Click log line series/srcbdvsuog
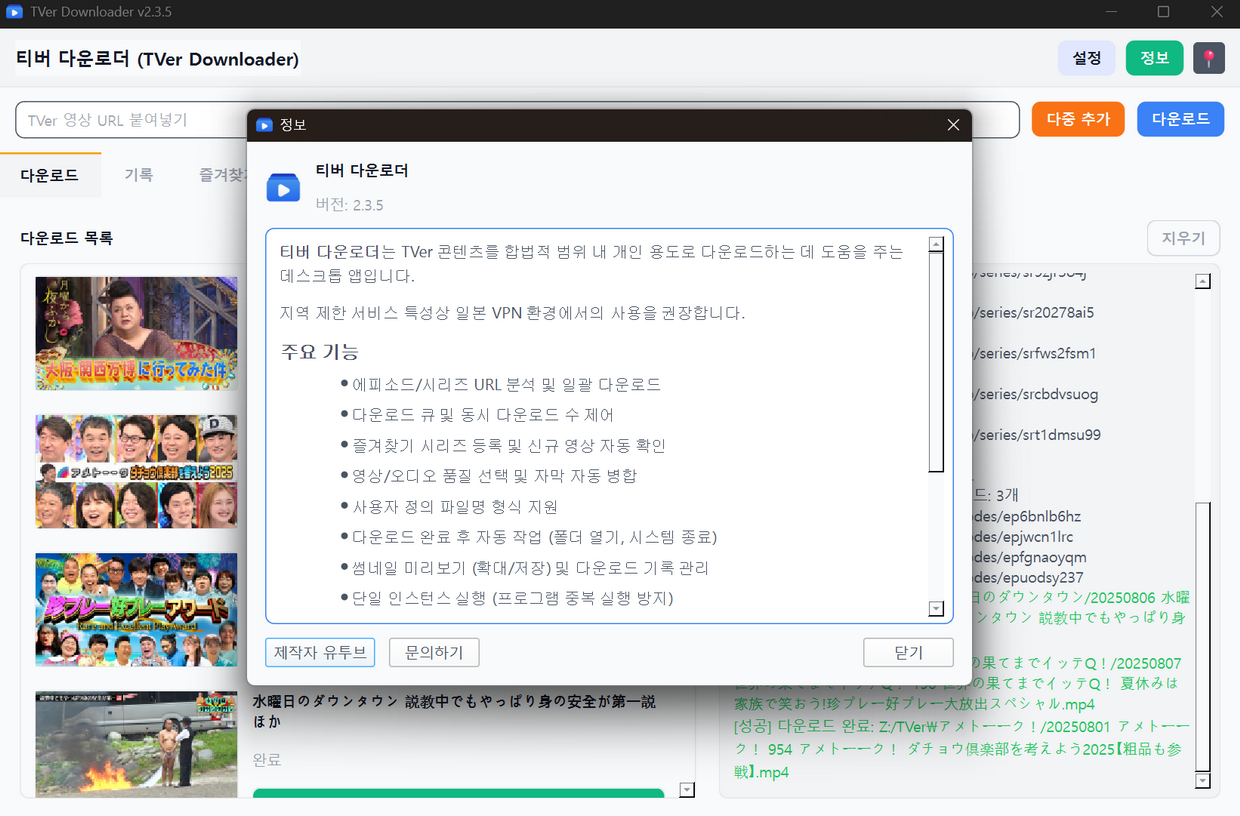 (x=1036, y=394)
